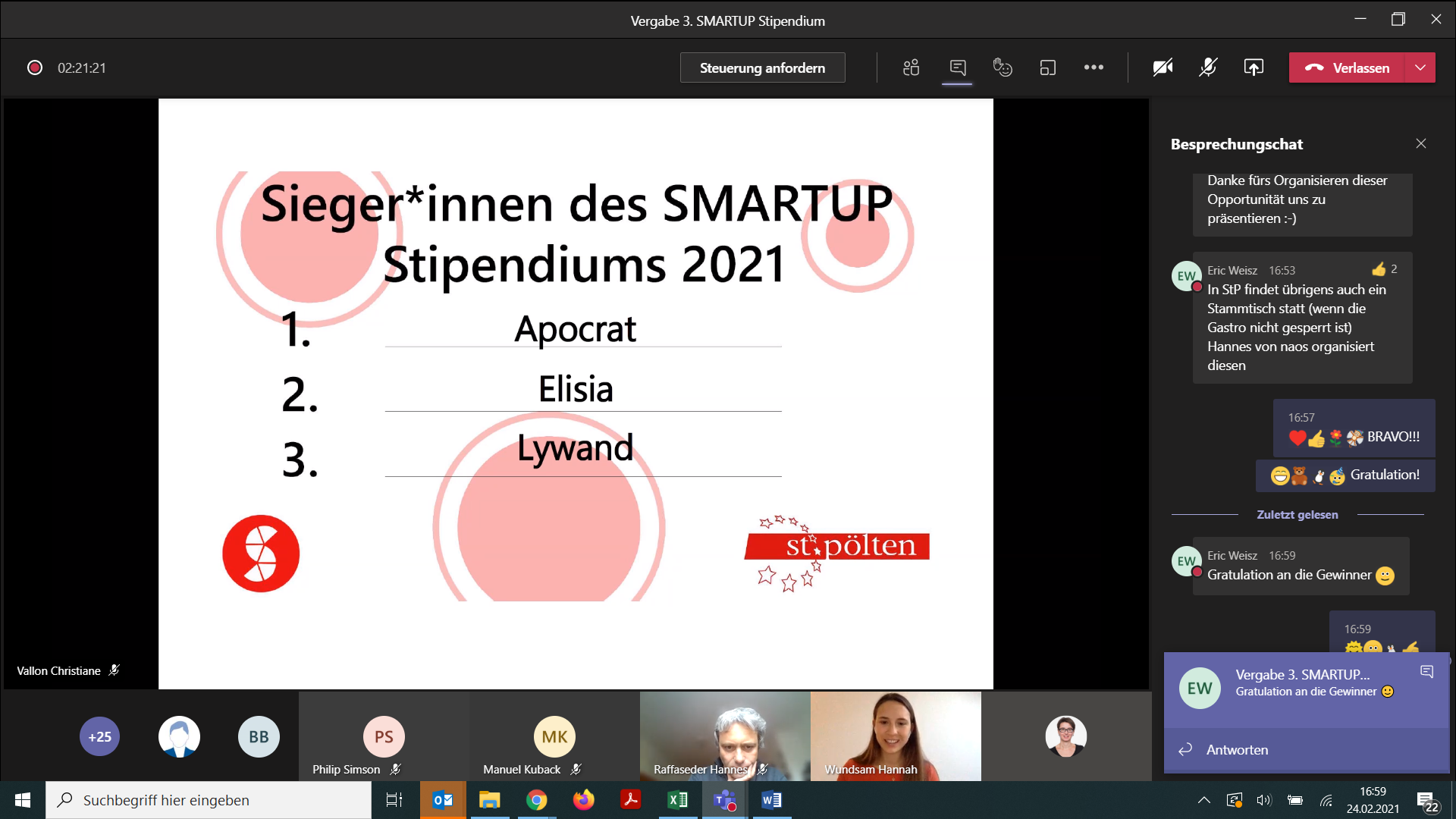
Task: Show the participants list
Action: [911, 67]
